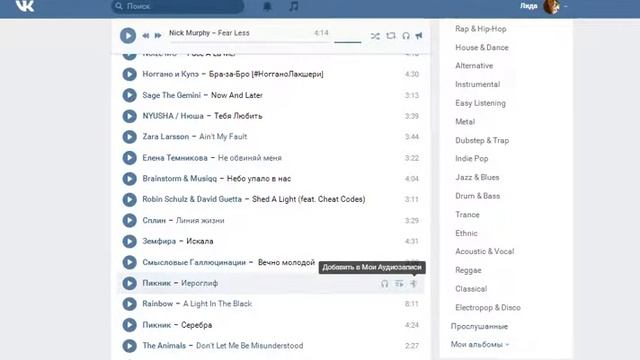640x360 pixels.
Task: Select Electropop & Disco genre
Action: (488, 307)
